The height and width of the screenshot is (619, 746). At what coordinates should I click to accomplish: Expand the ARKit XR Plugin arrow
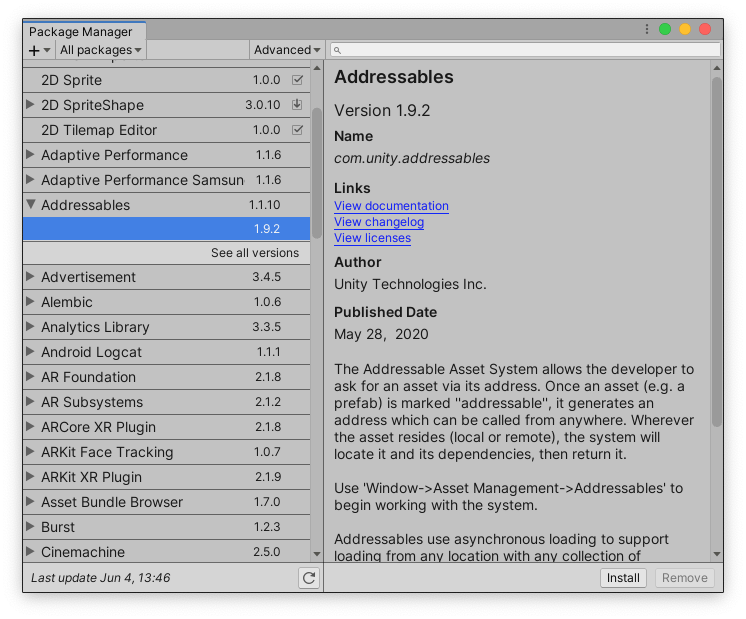click(x=30, y=476)
